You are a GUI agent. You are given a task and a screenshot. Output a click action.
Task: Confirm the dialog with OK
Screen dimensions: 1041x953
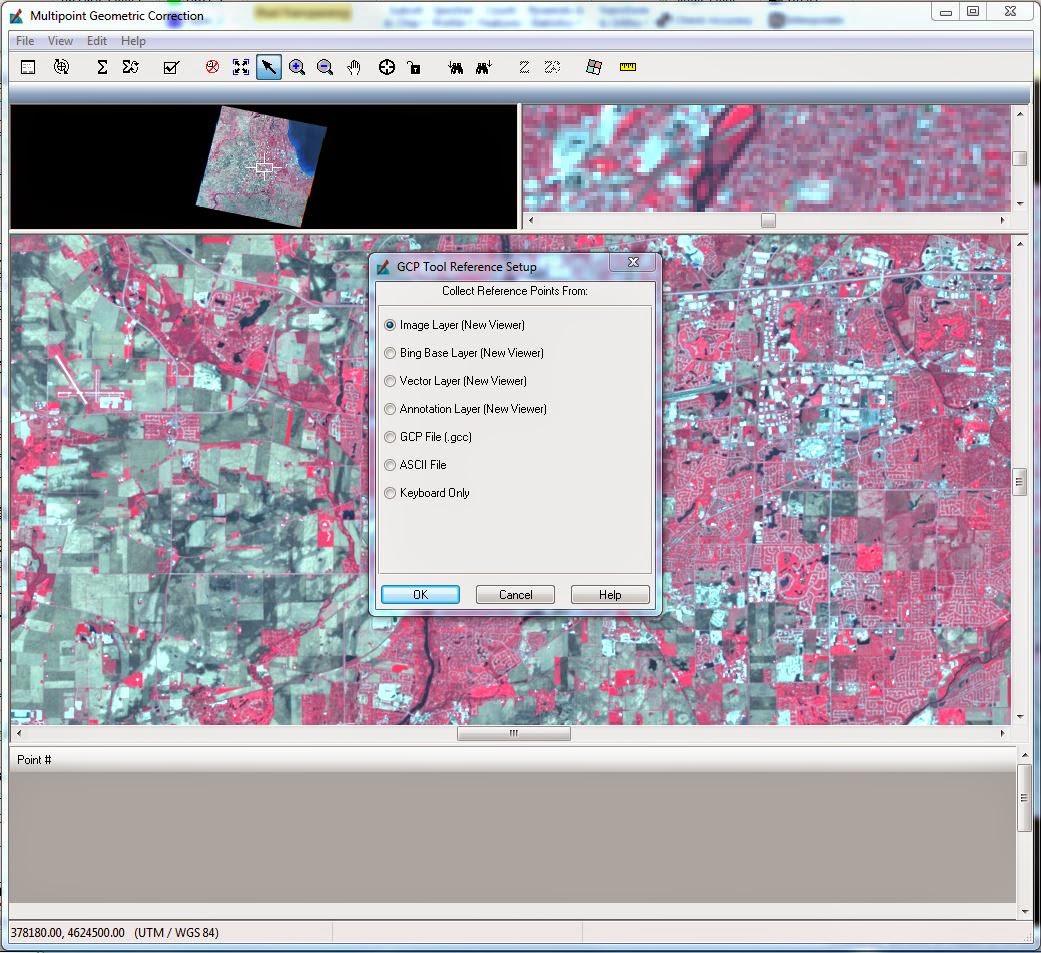(420, 595)
